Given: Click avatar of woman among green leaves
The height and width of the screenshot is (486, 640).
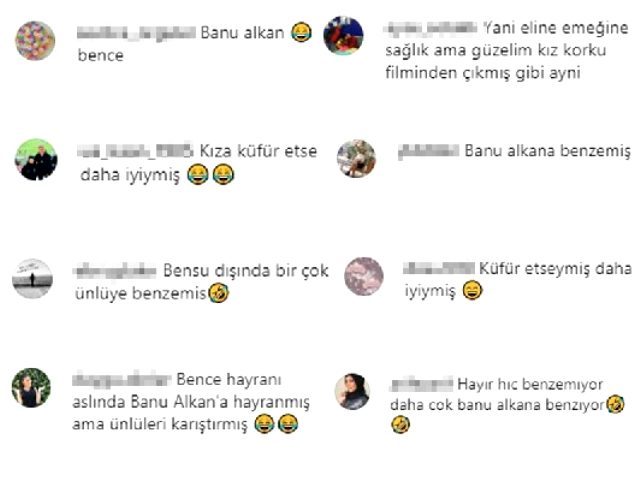Looking at the screenshot, I should click(31, 388).
